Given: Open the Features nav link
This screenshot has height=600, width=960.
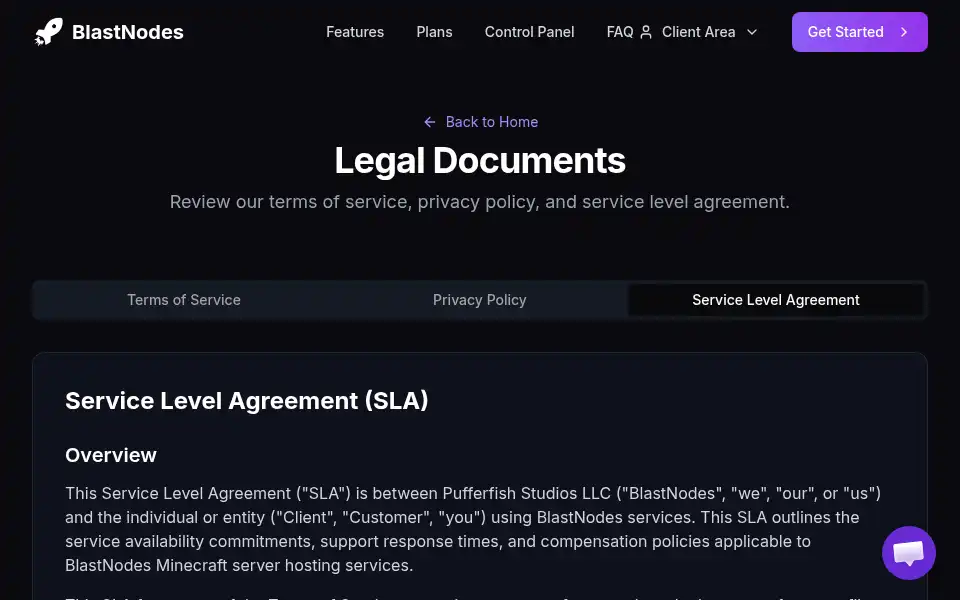Looking at the screenshot, I should (x=355, y=32).
